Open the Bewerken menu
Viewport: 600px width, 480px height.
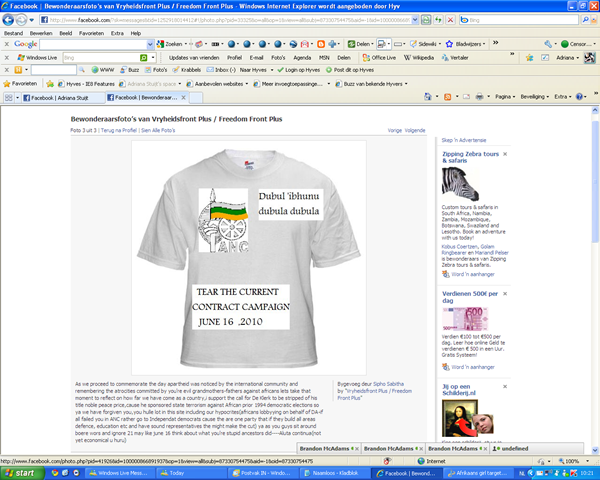(x=41, y=33)
